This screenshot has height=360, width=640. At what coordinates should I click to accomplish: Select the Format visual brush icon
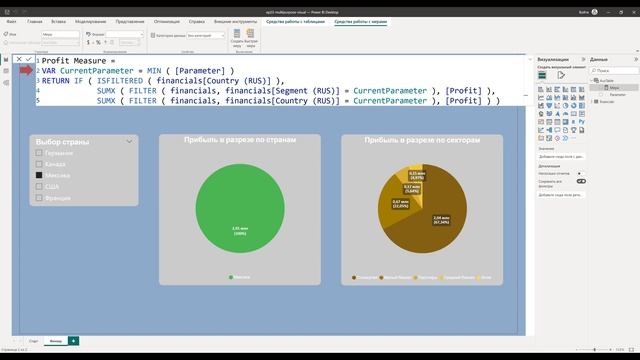(x=561, y=75)
